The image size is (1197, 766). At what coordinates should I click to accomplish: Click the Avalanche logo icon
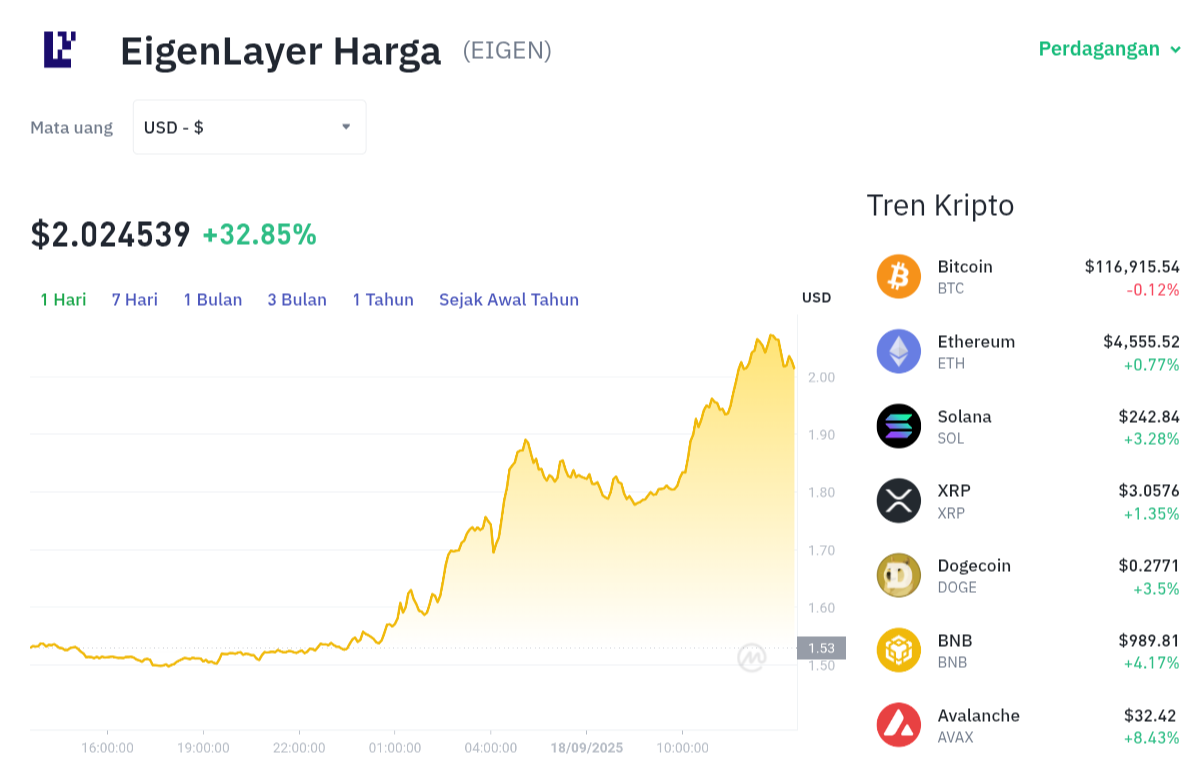[x=899, y=725]
